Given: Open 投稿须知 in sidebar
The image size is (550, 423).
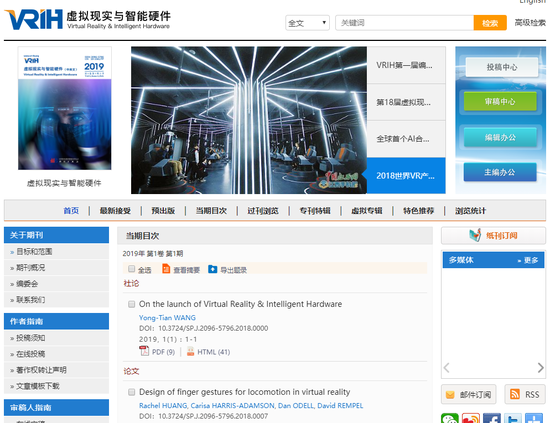Looking at the screenshot, I should pyautogui.click(x=31, y=338).
